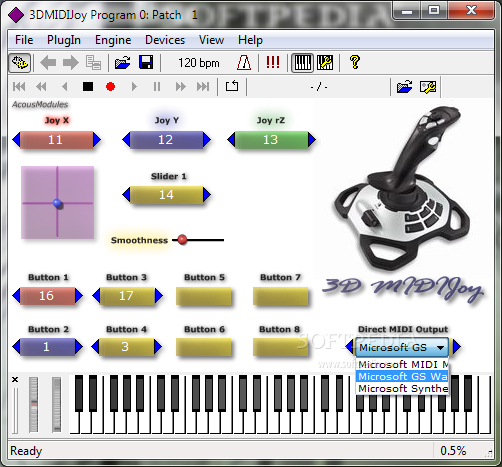Click the yellow help question mark

(x=355, y=63)
